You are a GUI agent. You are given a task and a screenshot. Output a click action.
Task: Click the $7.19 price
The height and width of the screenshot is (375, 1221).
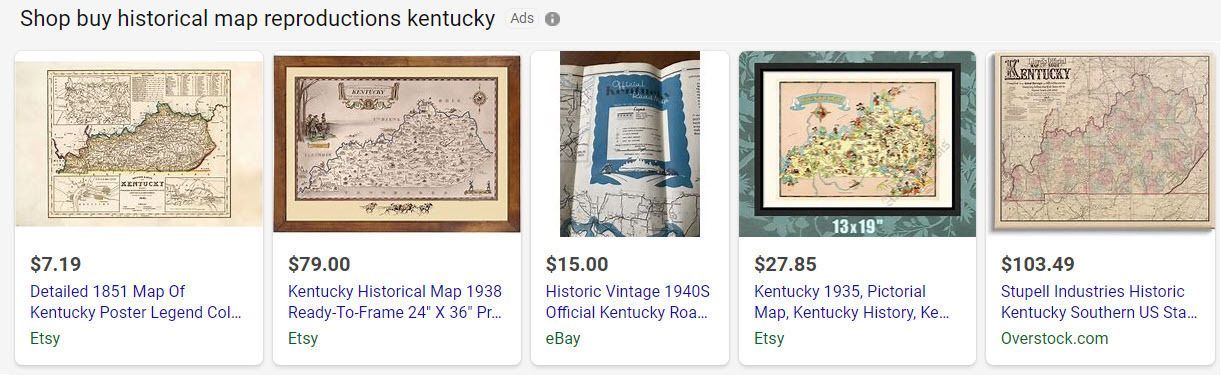(56, 265)
